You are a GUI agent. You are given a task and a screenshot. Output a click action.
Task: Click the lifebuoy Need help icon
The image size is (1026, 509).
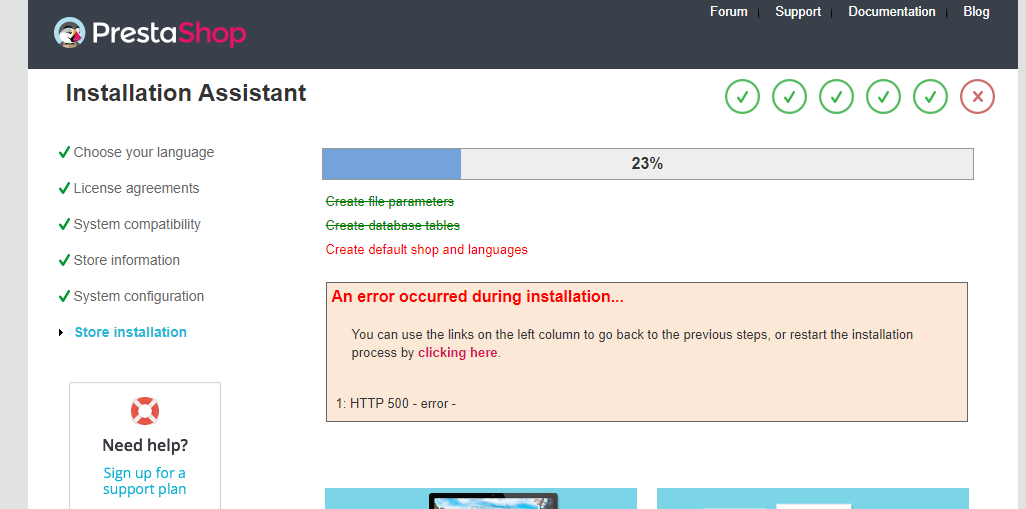point(145,411)
